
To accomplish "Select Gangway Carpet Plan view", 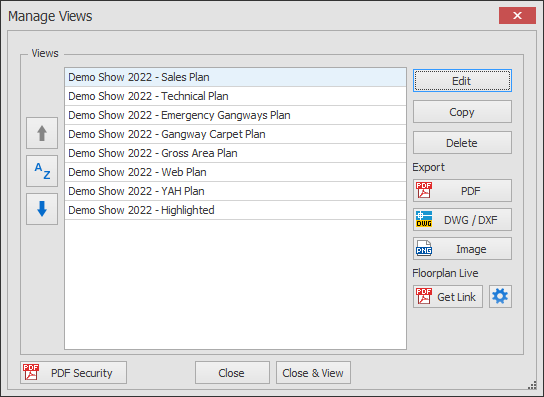I will pyautogui.click(x=235, y=134).
